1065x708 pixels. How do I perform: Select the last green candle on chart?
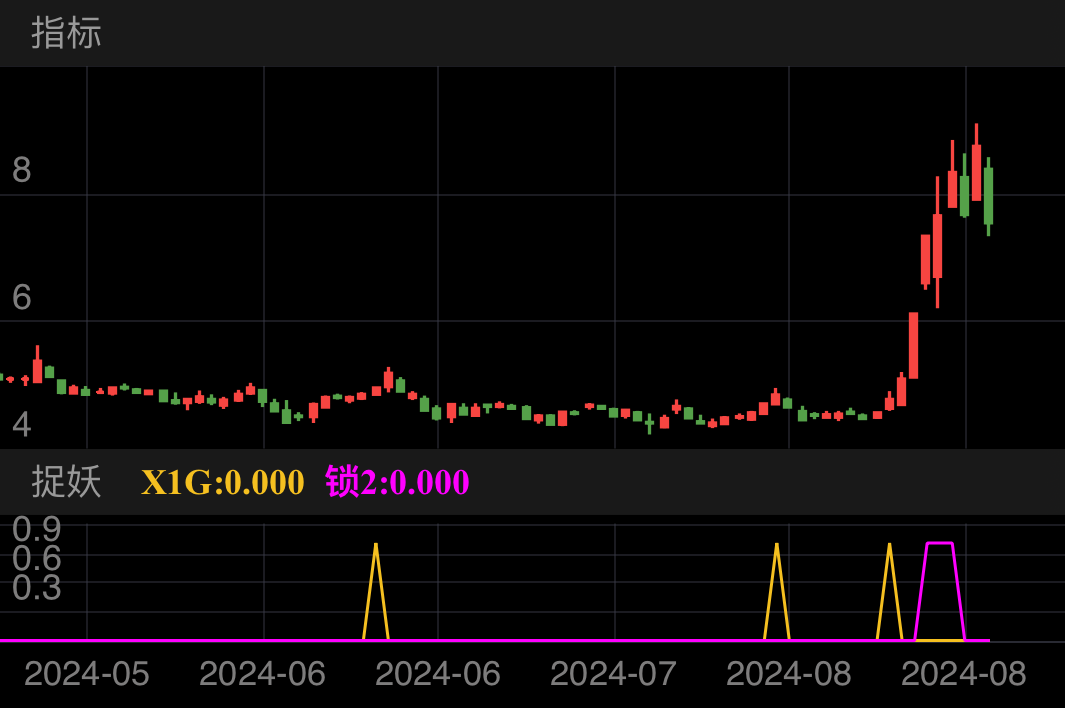click(x=988, y=195)
